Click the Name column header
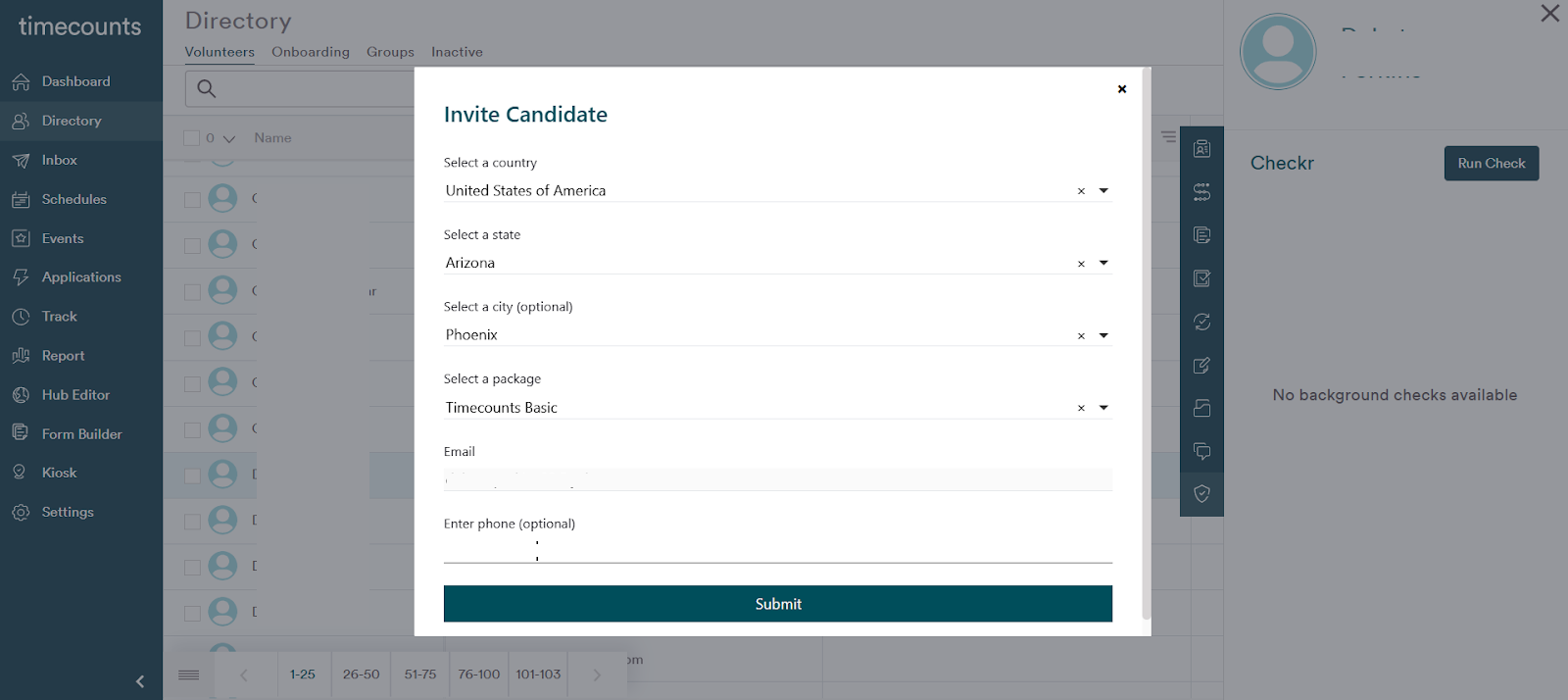 point(272,138)
